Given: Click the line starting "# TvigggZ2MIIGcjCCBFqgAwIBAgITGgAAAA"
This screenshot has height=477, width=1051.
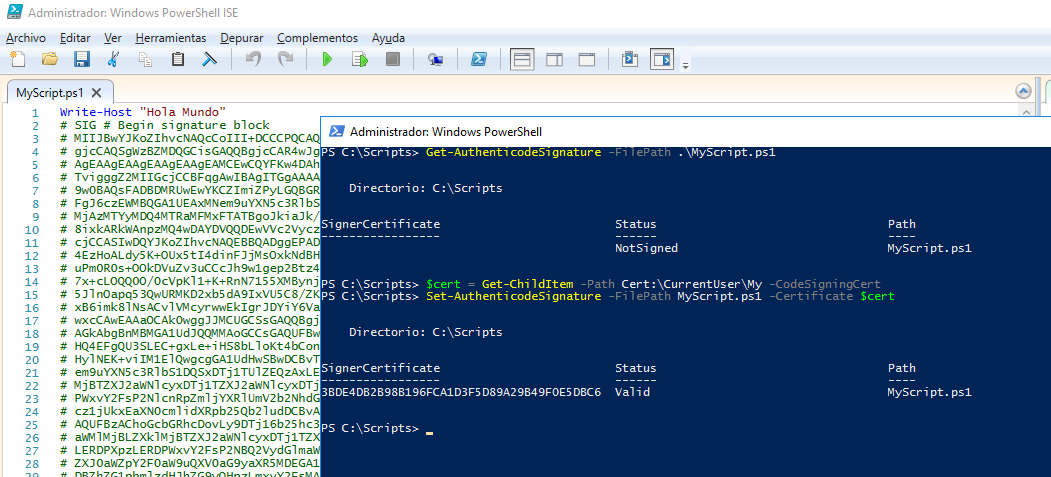Looking at the screenshot, I should 190,179.
